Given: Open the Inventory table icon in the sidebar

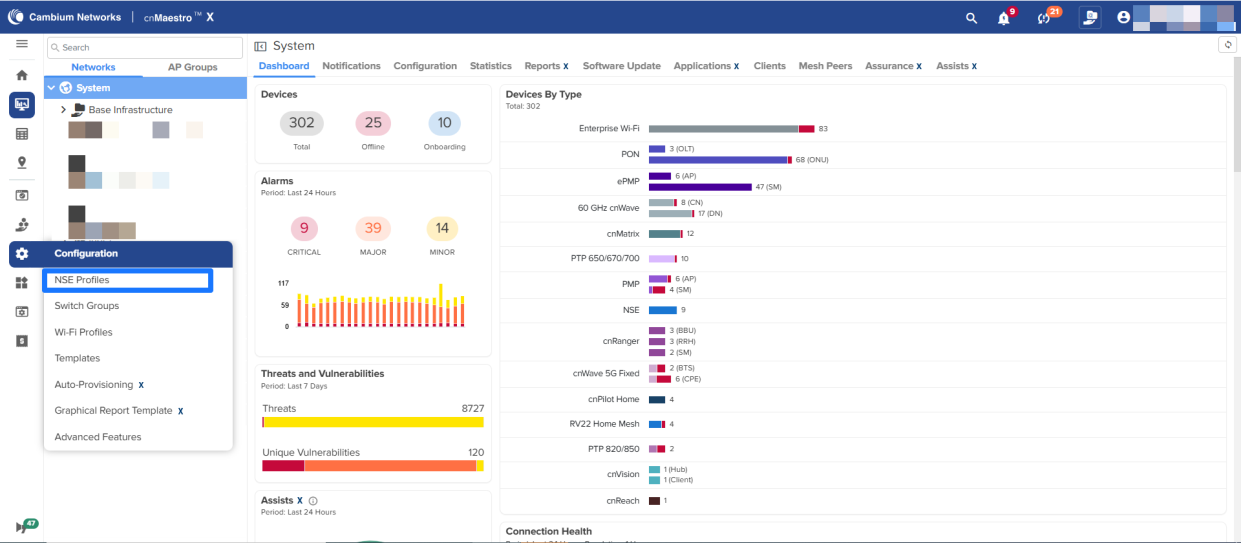Looking at the screenshot, I should pos(21,134).
